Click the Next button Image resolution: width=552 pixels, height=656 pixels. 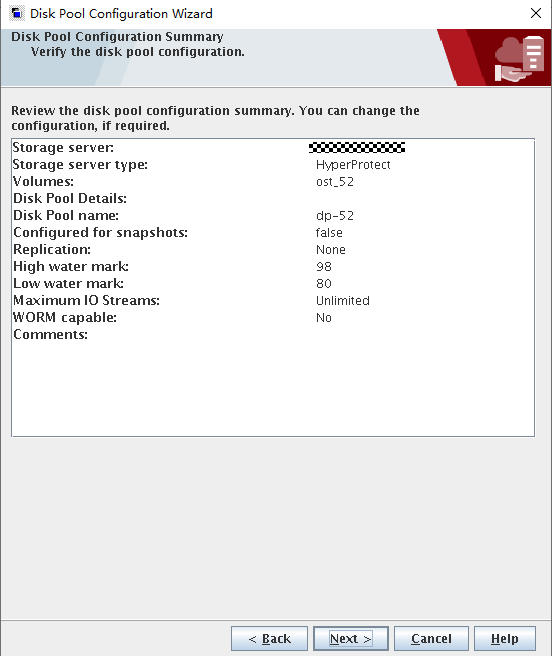(x=351, y=638)
